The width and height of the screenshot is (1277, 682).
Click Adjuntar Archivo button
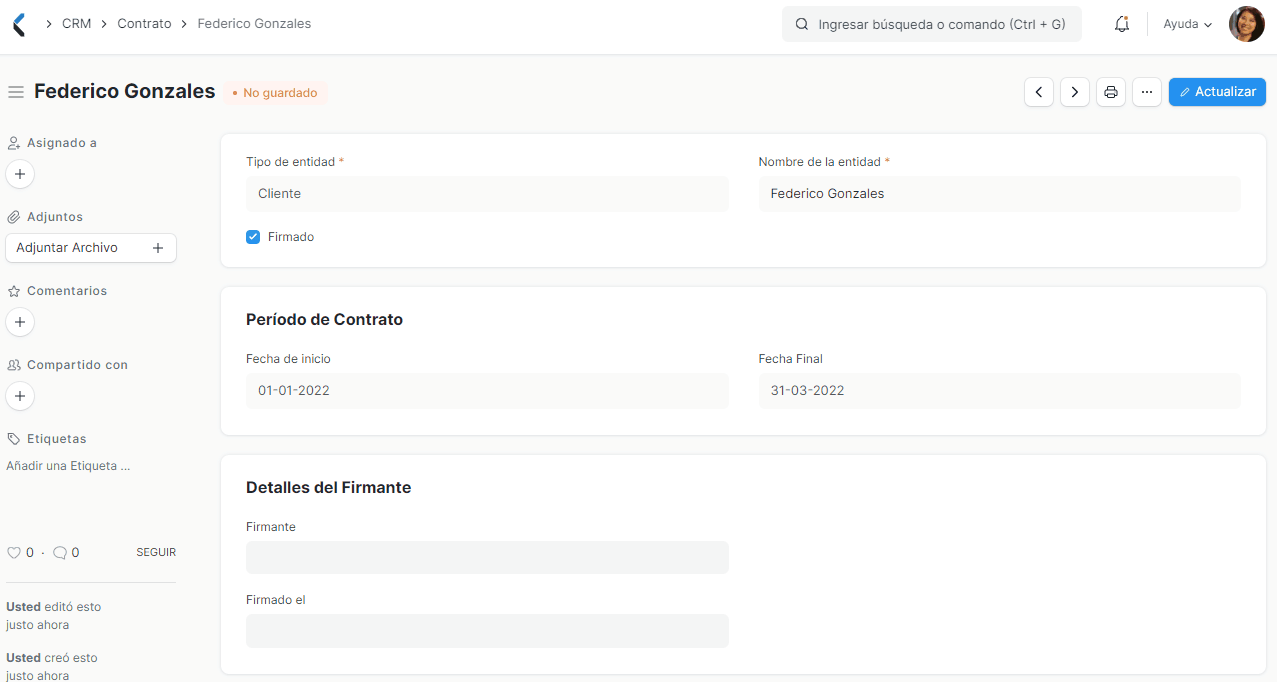tap(91, 248)
